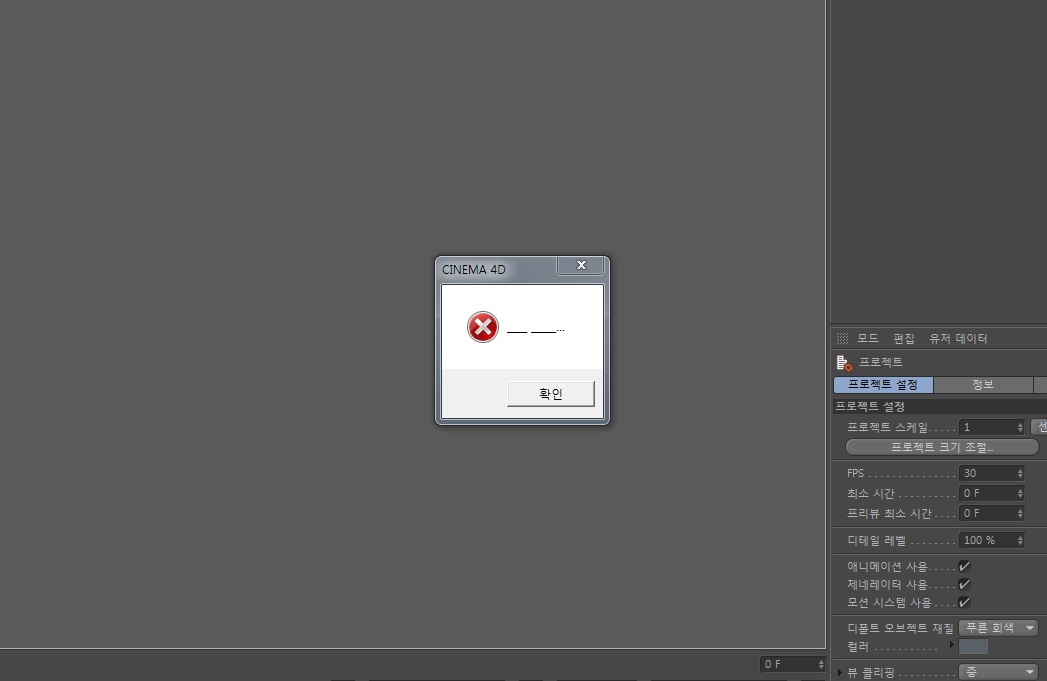Click the 프로젝트 스케일 stepper arrows
The height and width of the screenshot is (681, 1047).
click(x=1020, y=427)
